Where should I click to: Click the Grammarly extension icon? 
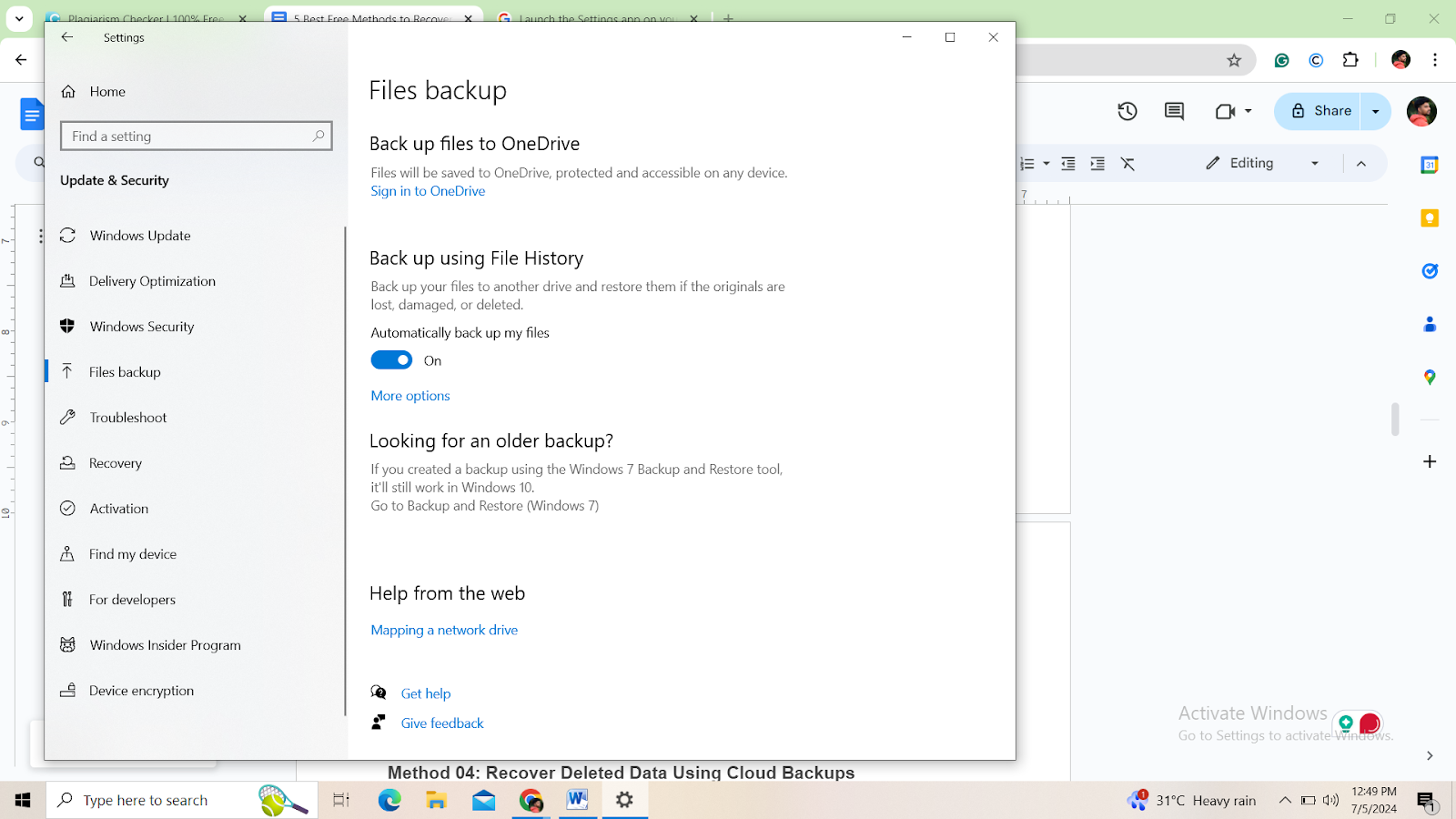pyautogui.click(x=1281, y=60)
